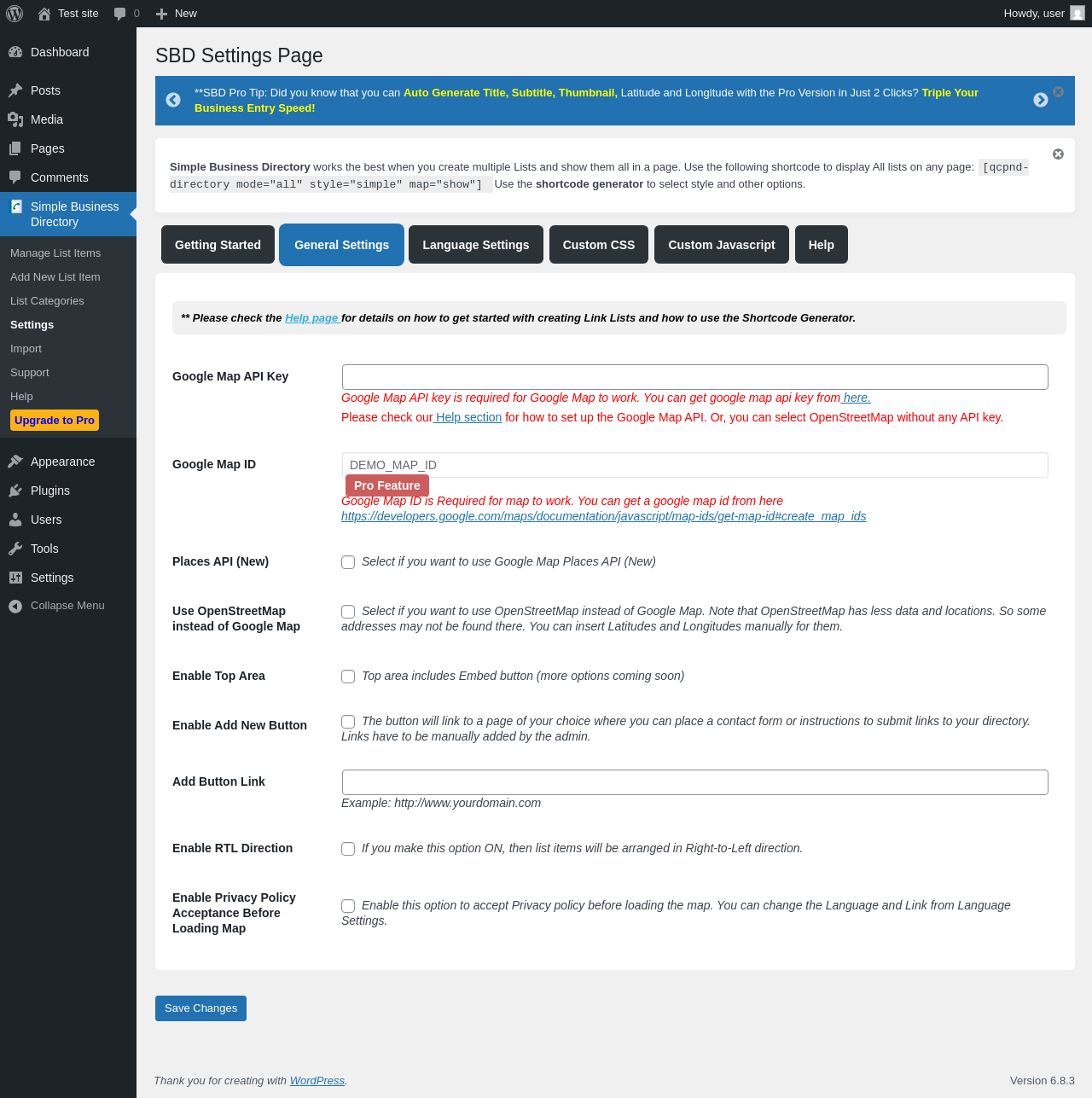Click the Plugins plug icon

(15, 491)
